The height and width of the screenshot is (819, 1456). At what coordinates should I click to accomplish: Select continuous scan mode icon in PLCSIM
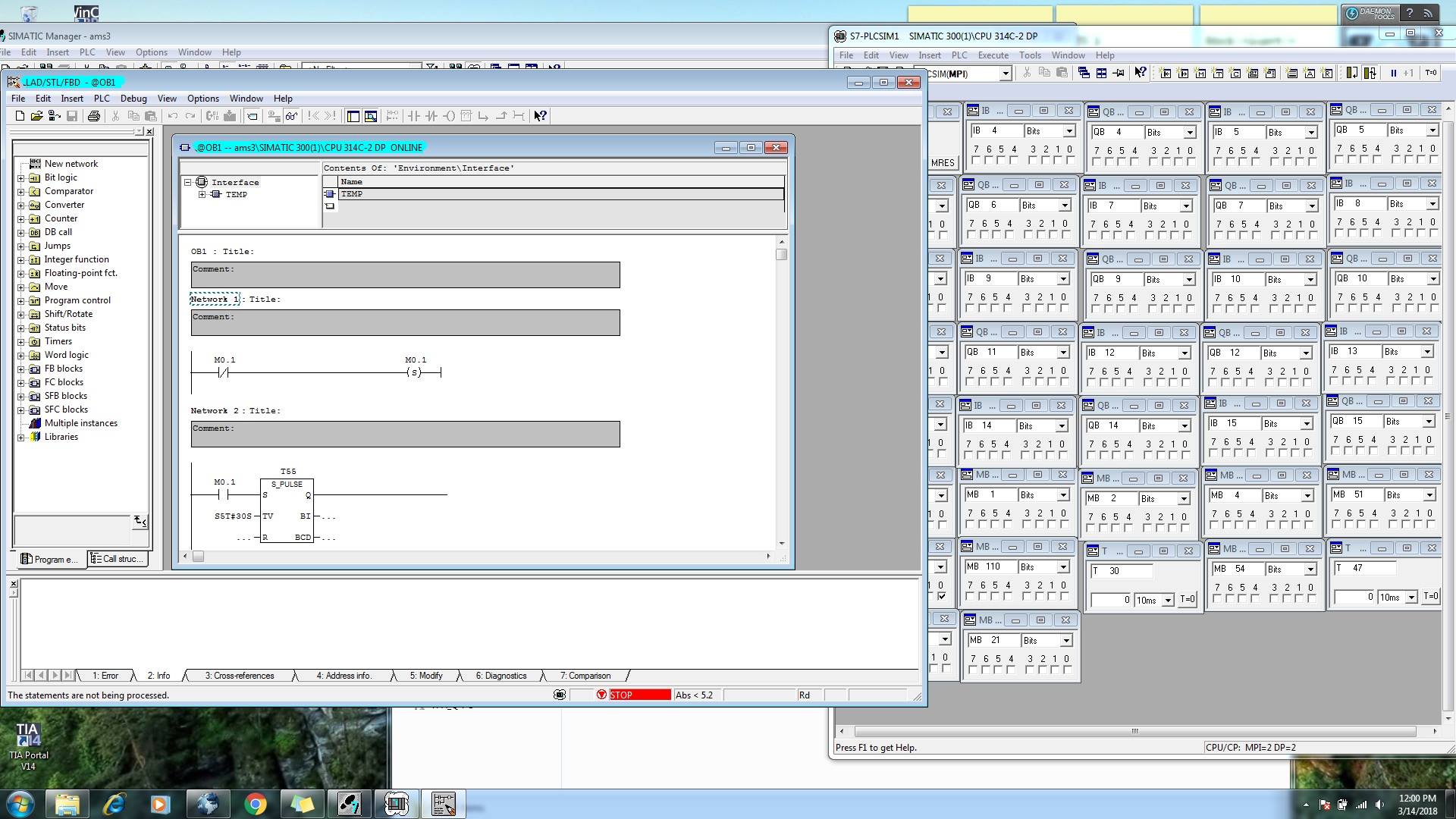click(1370, 73)
